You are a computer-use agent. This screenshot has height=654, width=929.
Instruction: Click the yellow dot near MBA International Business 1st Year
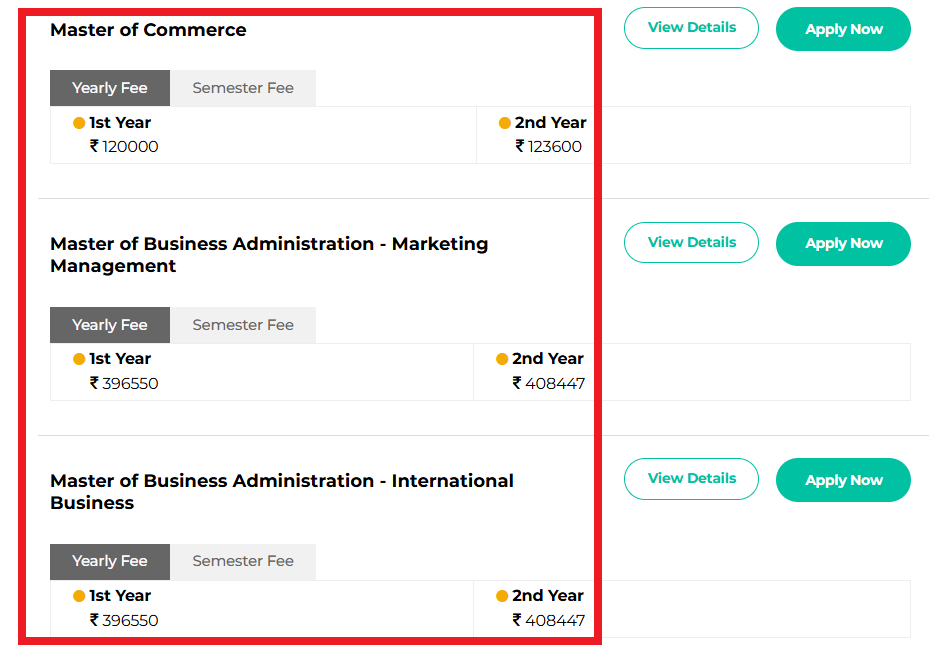(79, 595)
